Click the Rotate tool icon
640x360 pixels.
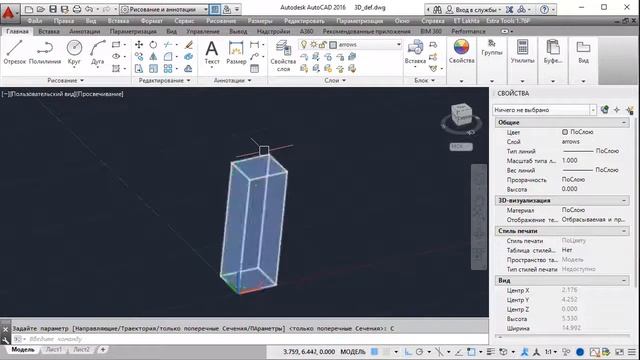153,44
